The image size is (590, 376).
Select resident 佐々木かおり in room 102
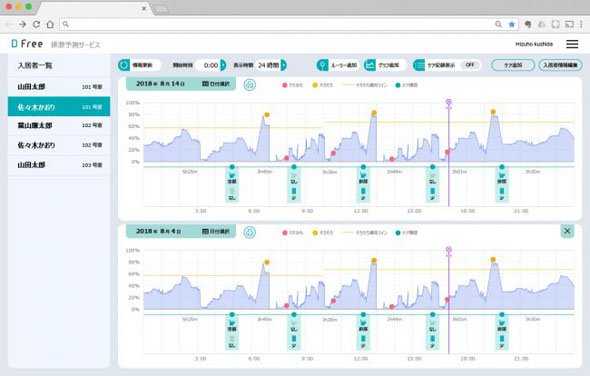59,145
